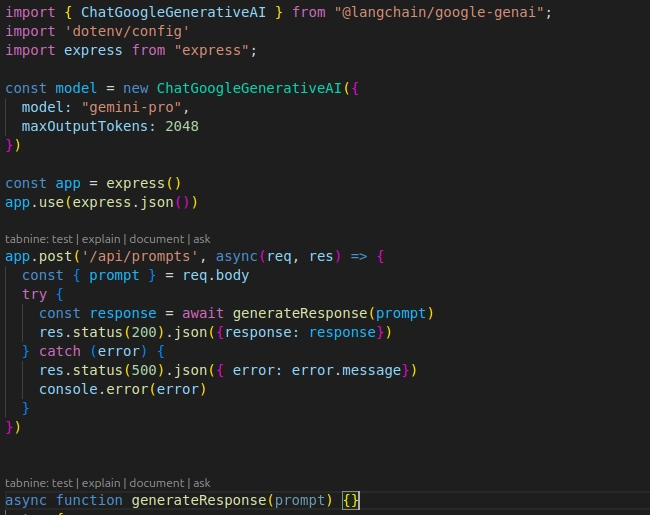Click the console.error call

tap(122, 389)
